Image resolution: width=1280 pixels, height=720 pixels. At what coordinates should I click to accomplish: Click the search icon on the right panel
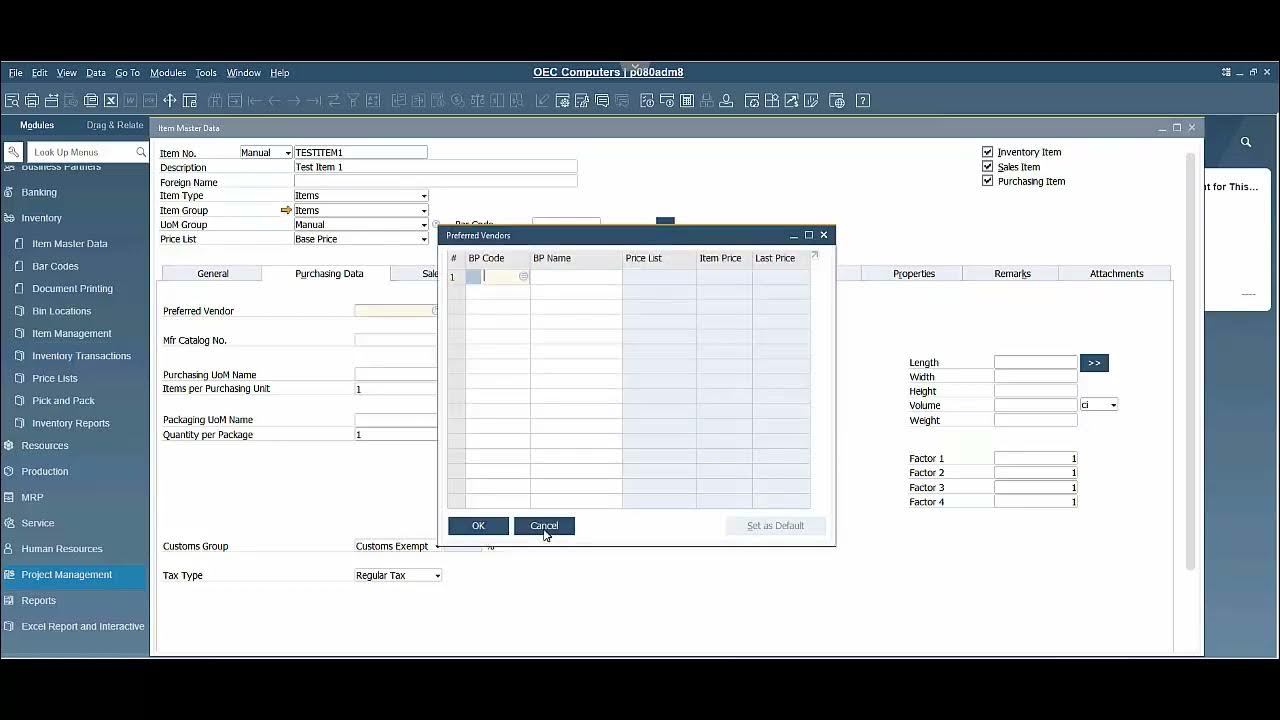tap(1246, 142)
